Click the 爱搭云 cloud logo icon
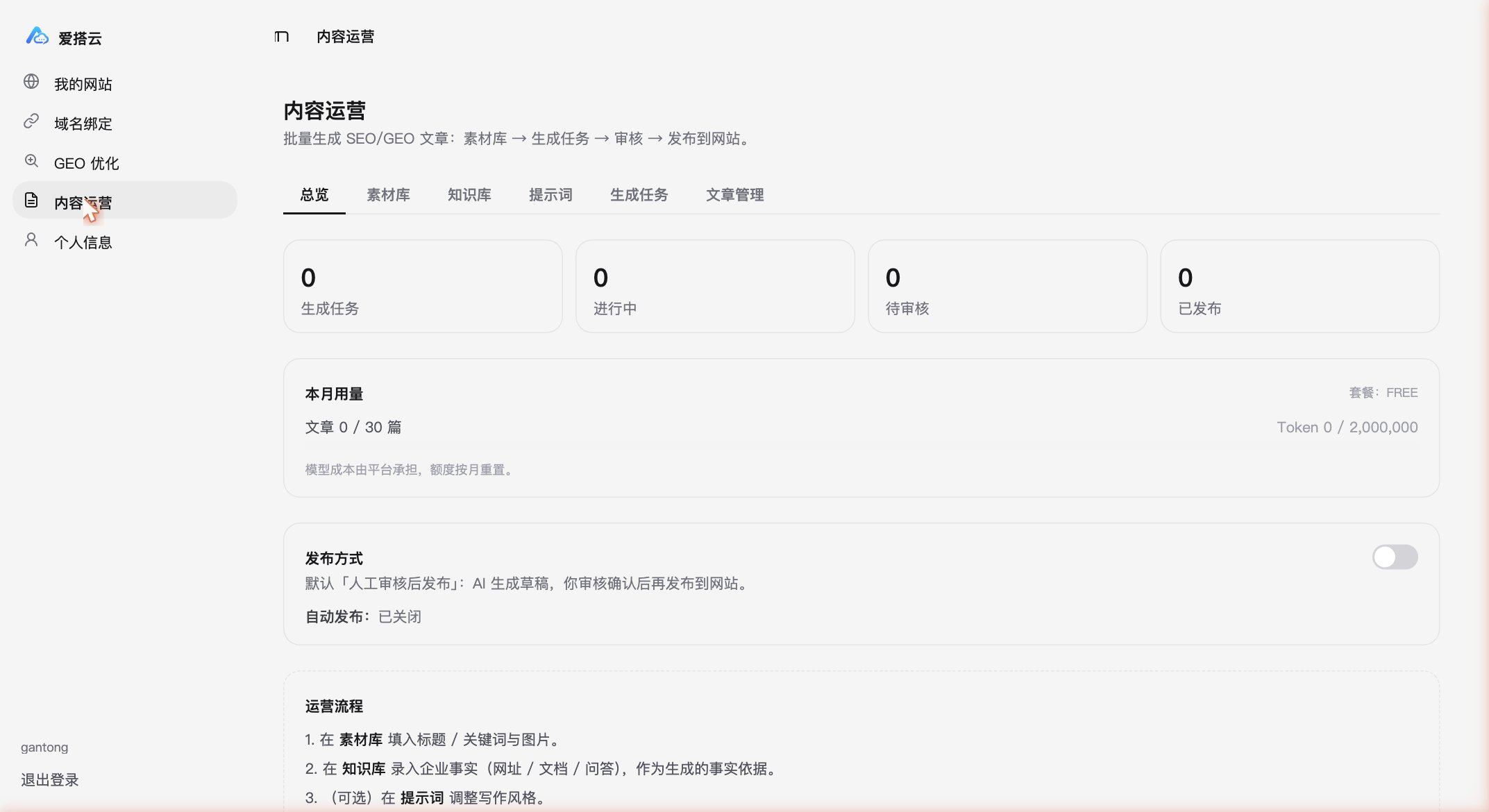 (x=37, y=36)
